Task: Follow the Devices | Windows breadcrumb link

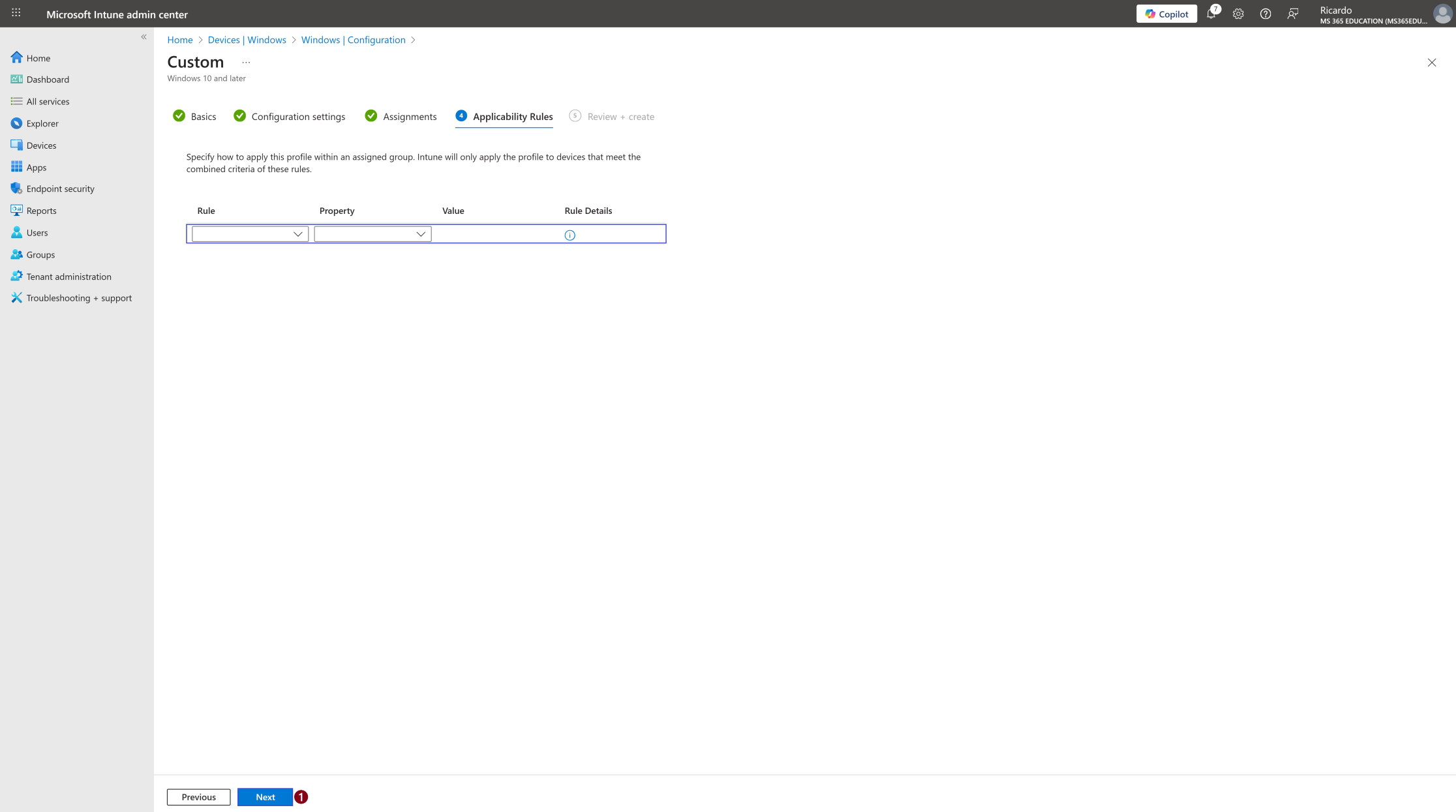Action: pyautogui.click(x=247, y=40)
